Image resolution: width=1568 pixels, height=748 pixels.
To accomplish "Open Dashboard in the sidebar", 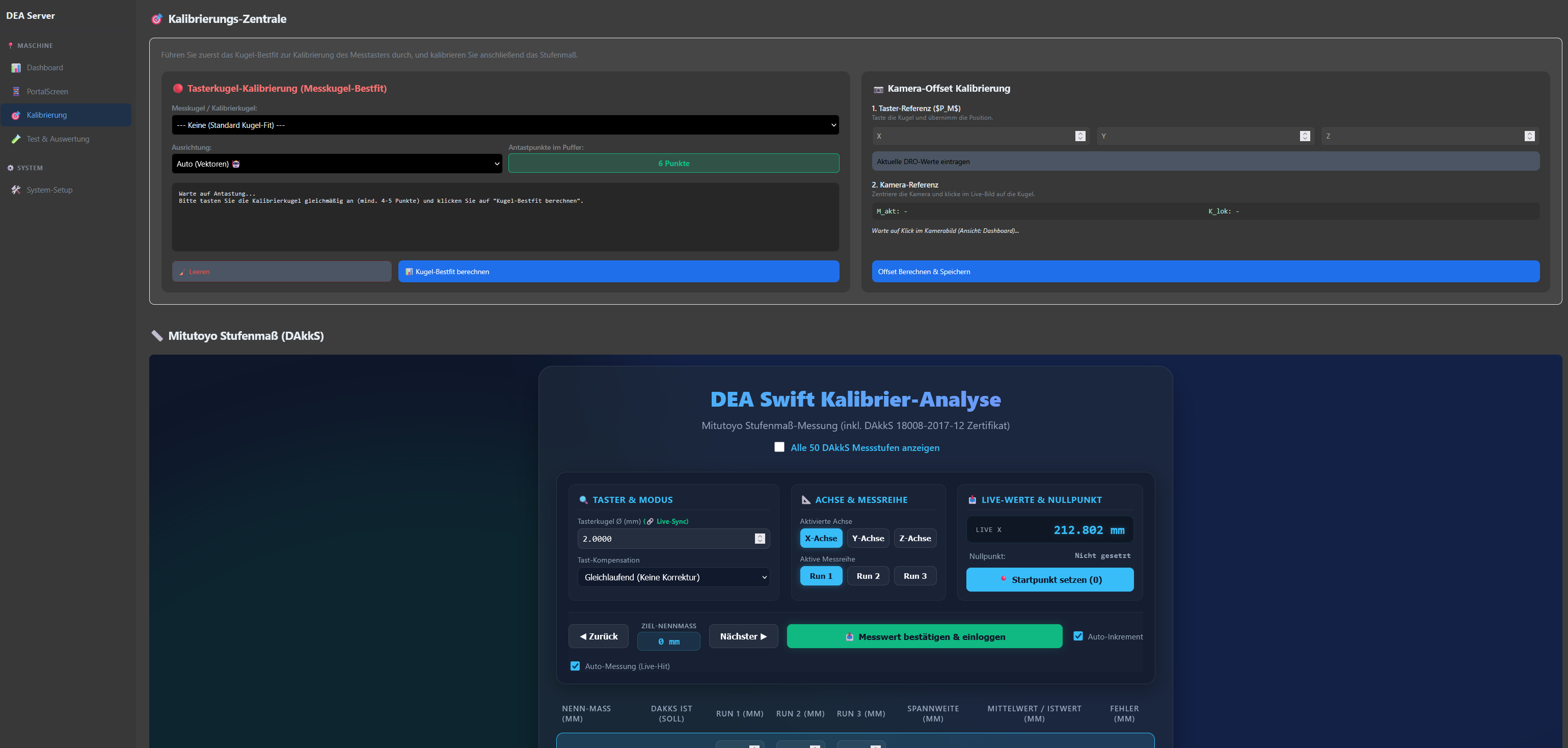I will point(66,68).
